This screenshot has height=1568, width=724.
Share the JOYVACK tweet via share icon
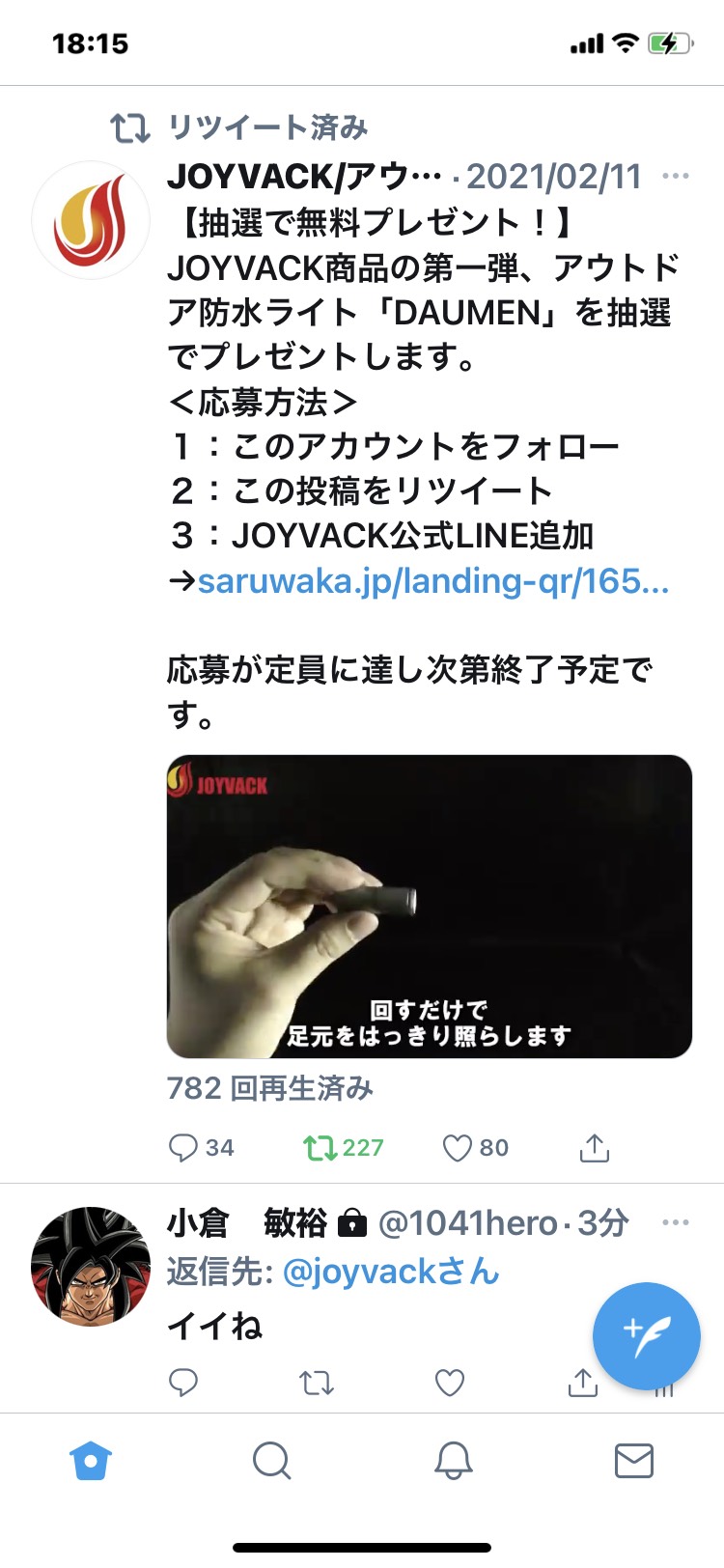[595, 1147]
